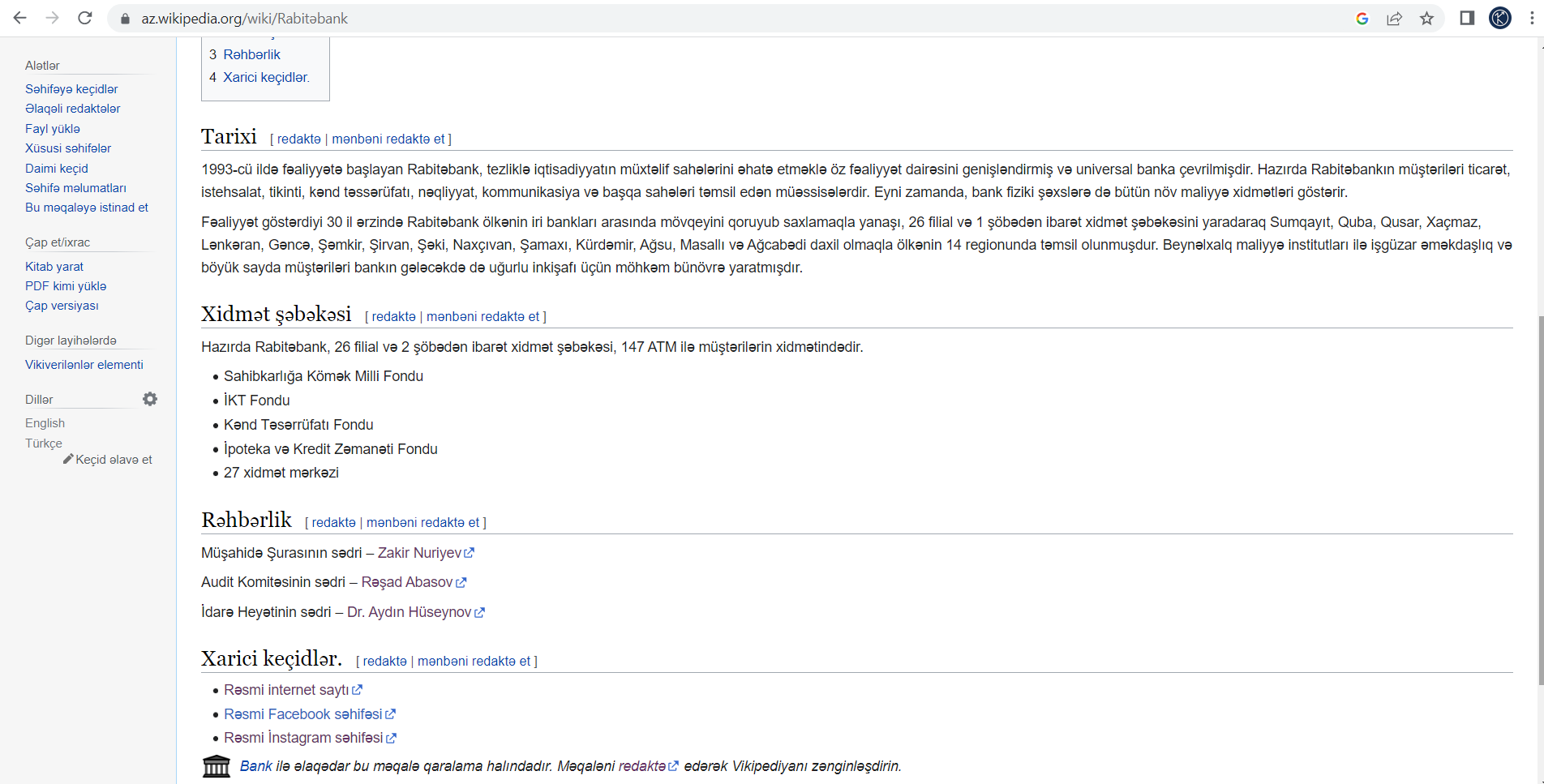Click the page vertical scrollbar thumb
1544x784 pixels.
[x=1540, y=500]
